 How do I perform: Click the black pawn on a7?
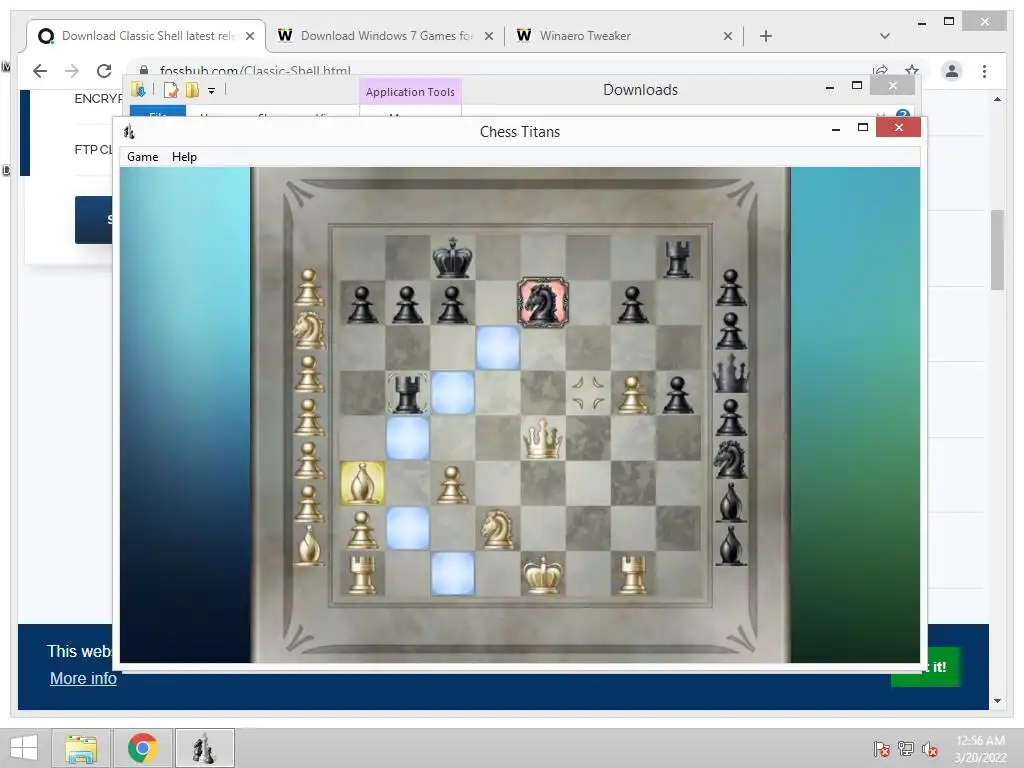(x=362, y=304)
